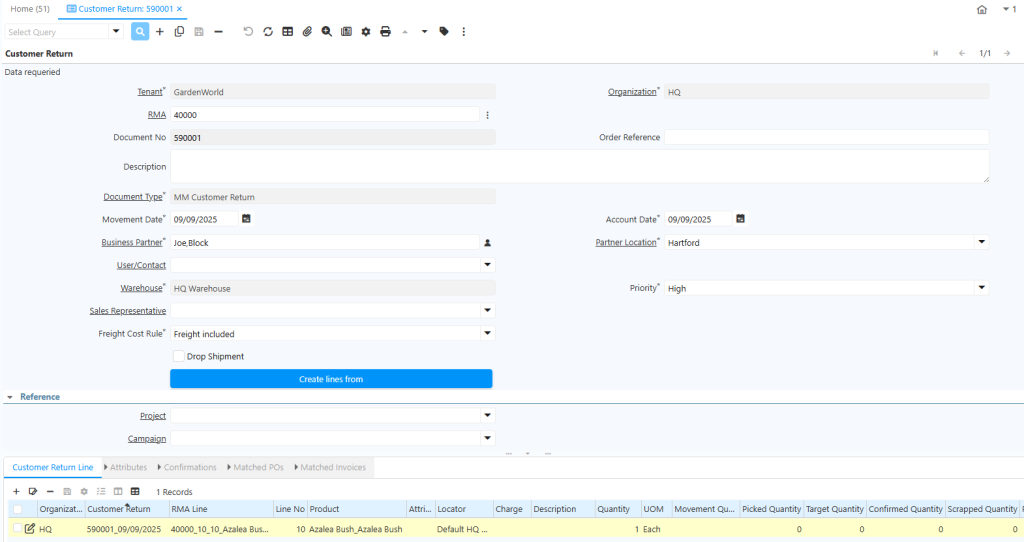The image size is (1024, 542).
Task: Click the attachment paperclip icon
Action: [x=307, y=32]
